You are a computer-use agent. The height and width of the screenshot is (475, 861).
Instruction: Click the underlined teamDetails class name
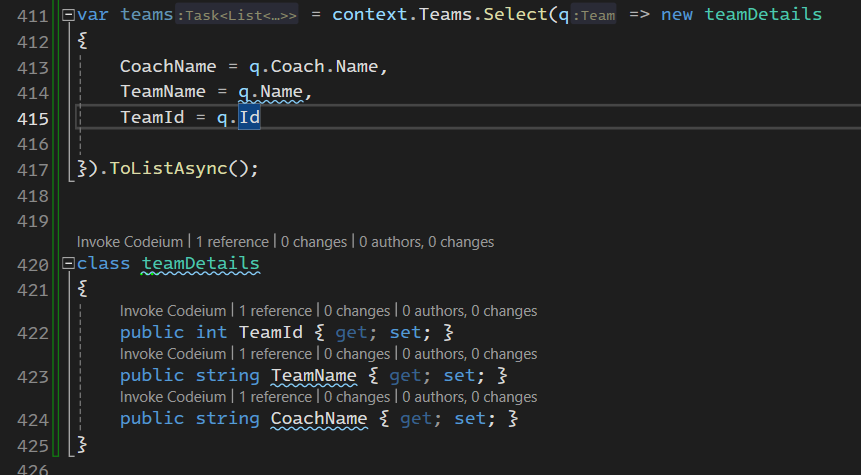point(200,264)
